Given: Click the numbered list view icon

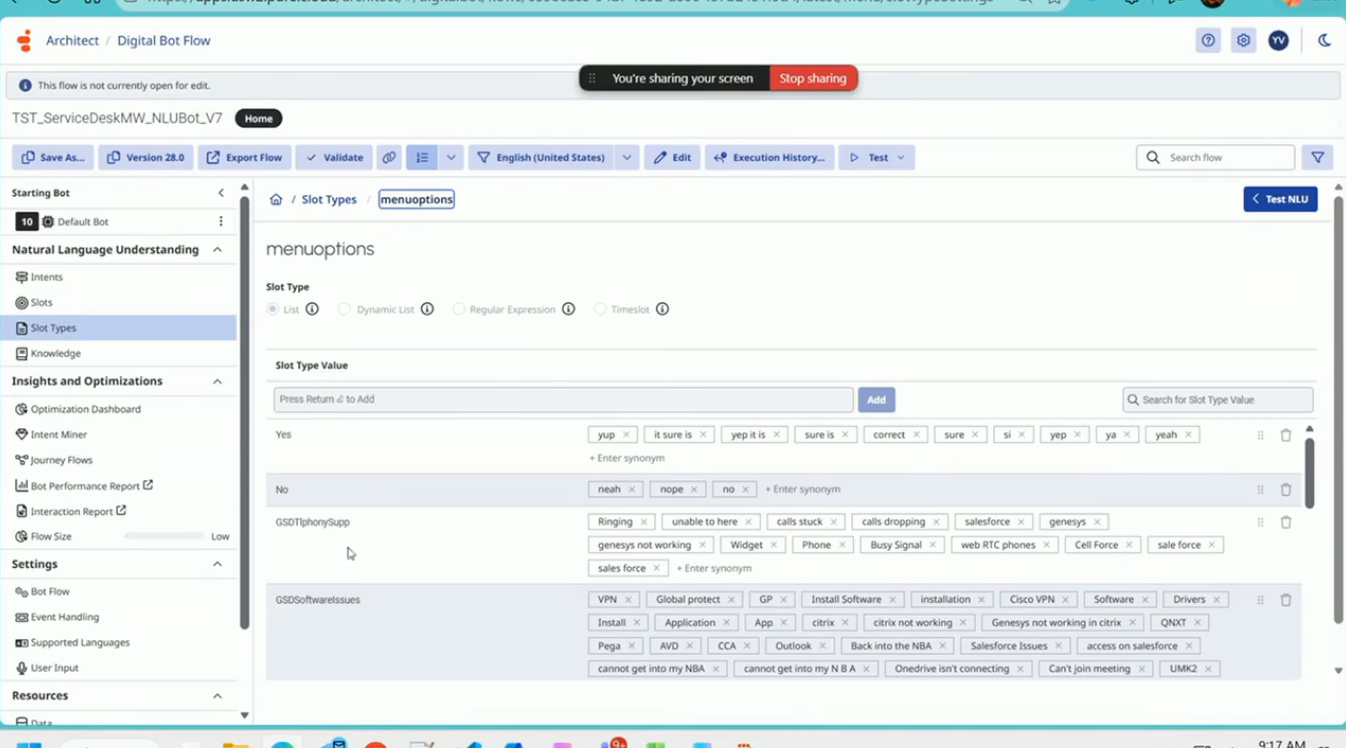Looking at the screenshot, I should (422, 158).
